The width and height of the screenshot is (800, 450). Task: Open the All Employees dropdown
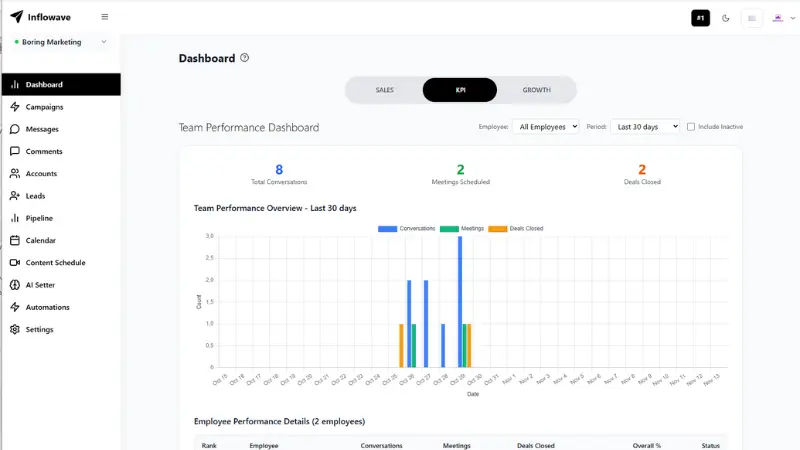pyautogui.click(x=545, y=127)
